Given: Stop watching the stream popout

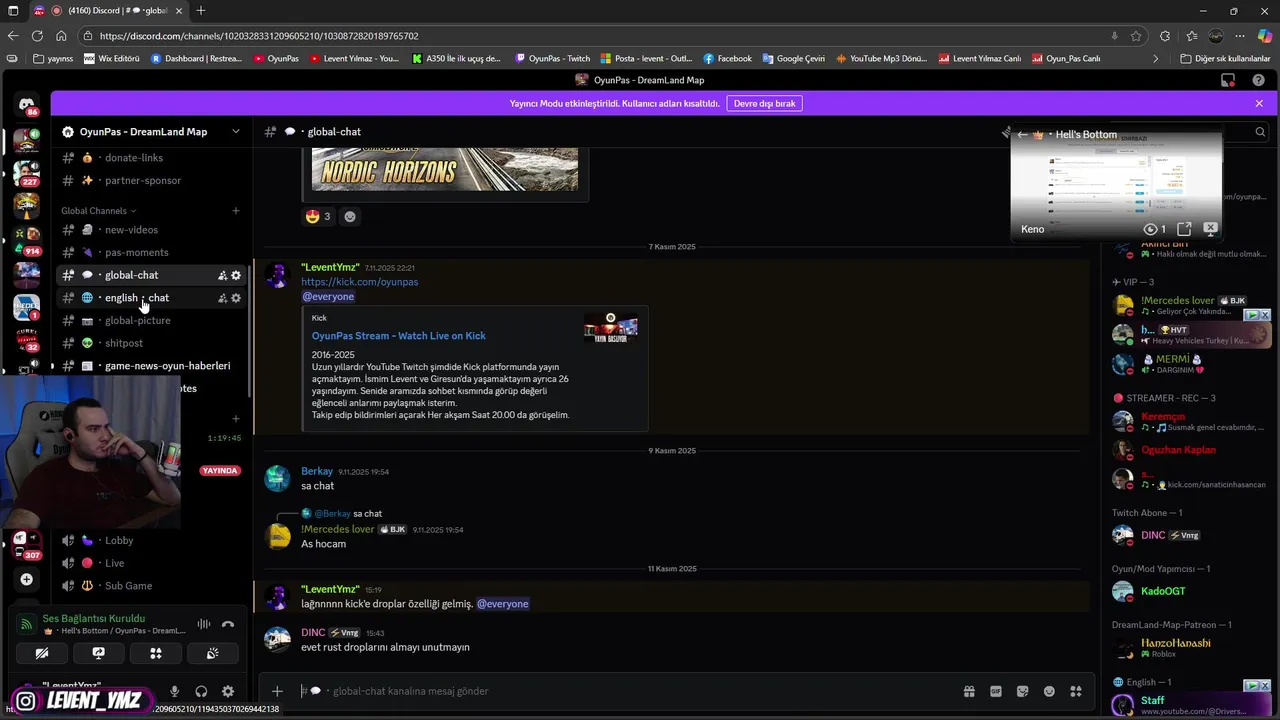Looking at the screenshot, I should 1210,229.
